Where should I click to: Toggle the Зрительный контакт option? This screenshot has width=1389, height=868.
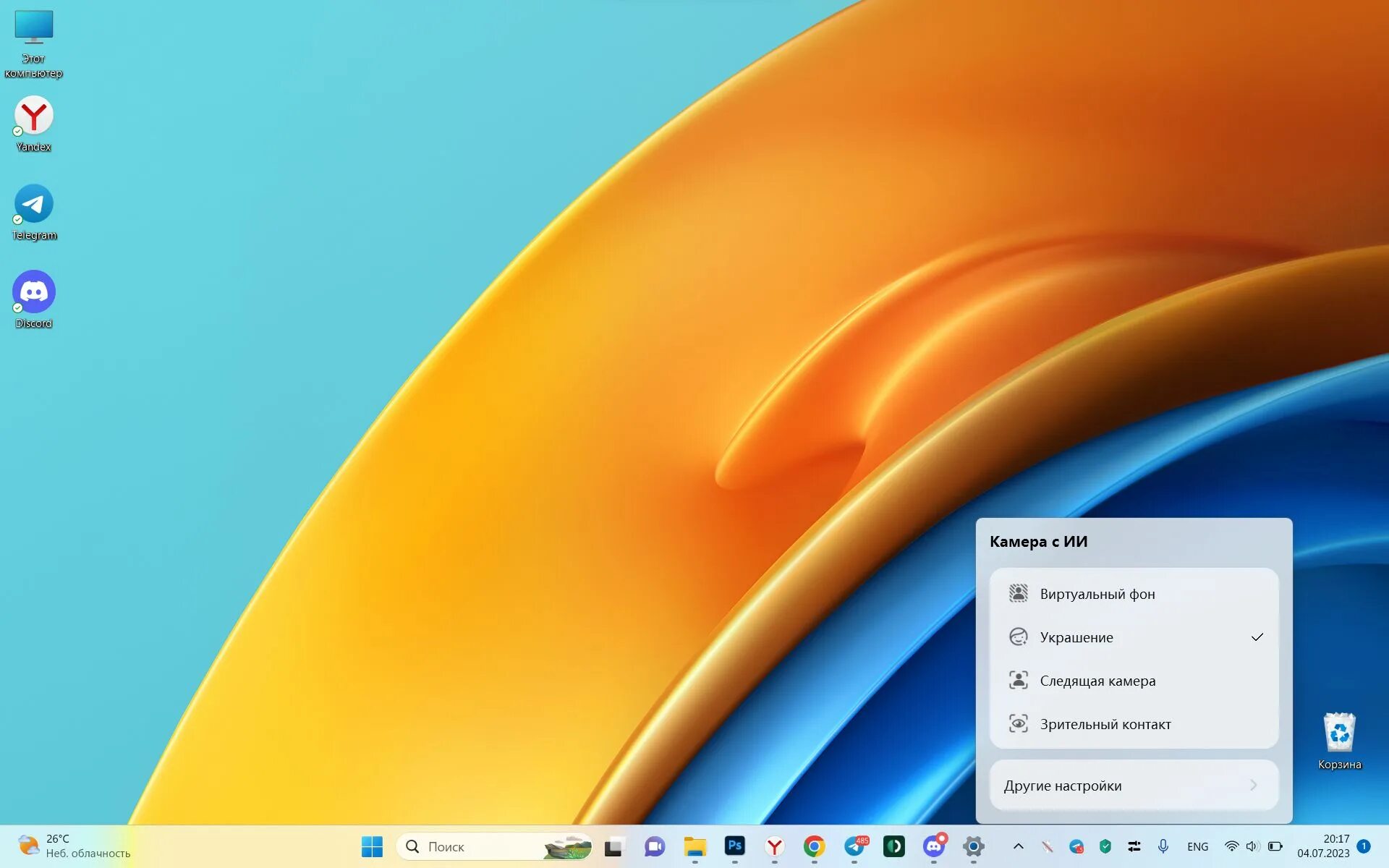[x=1134, y=724]
